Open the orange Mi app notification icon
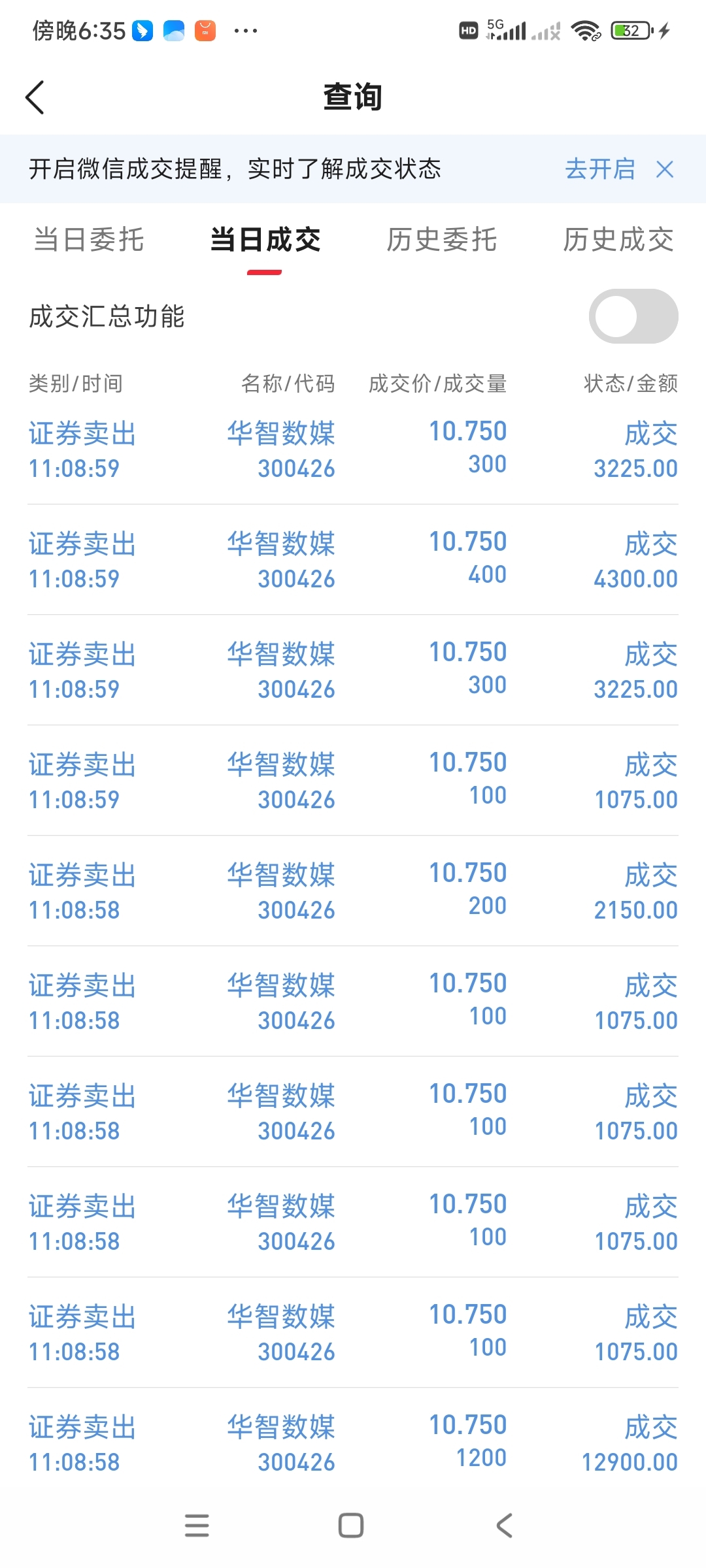706x1568 pixels. click(x=205, y=31)
